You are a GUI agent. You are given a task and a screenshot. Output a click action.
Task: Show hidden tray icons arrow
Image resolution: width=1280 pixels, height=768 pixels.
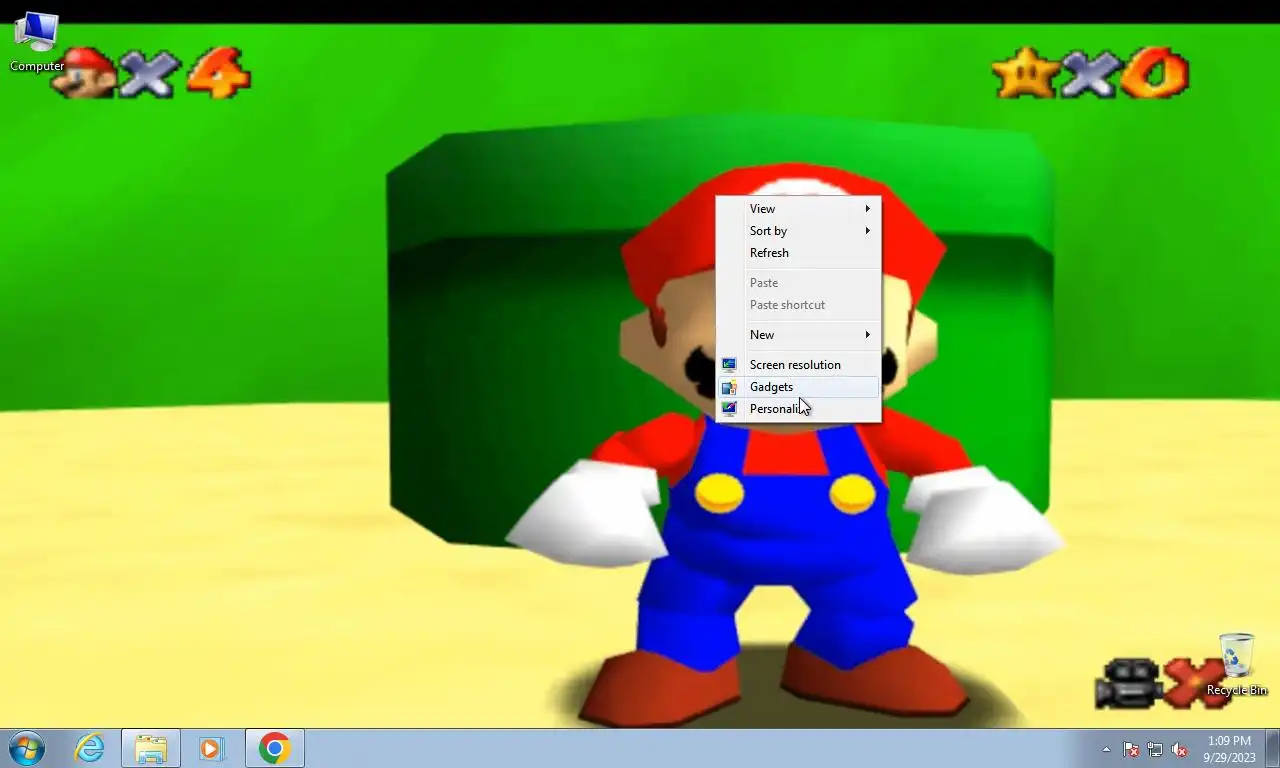click(x=1106, y=749)
